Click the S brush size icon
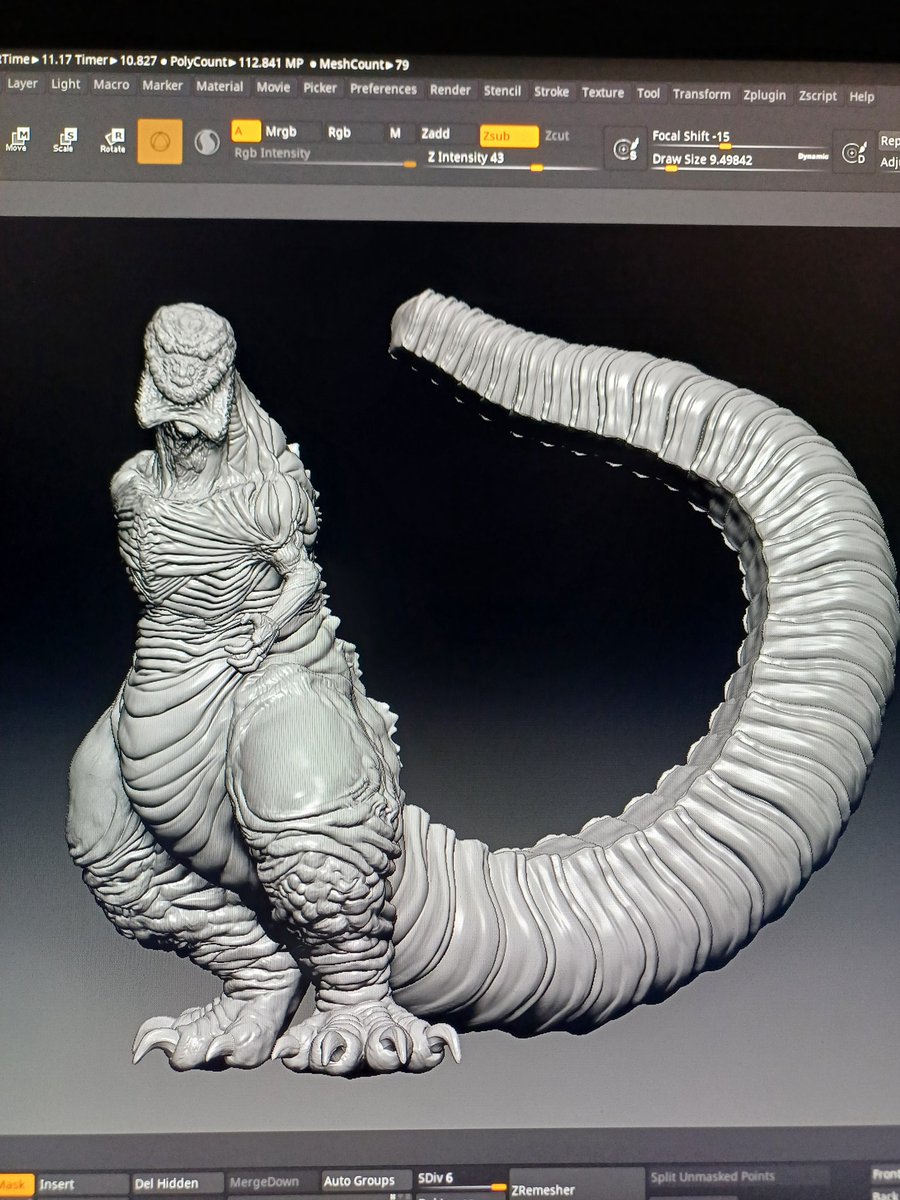This screenshot has height=1200, width=900. [x=626, y=149]
